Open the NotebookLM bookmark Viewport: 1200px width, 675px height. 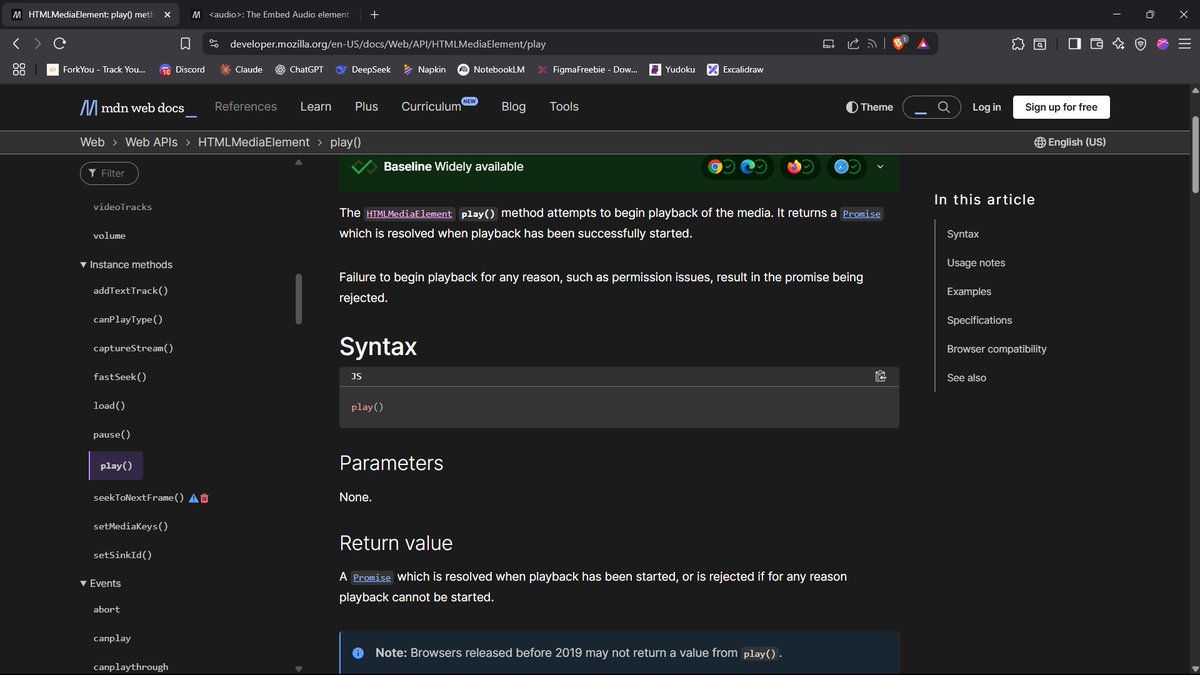pos(491,70)
